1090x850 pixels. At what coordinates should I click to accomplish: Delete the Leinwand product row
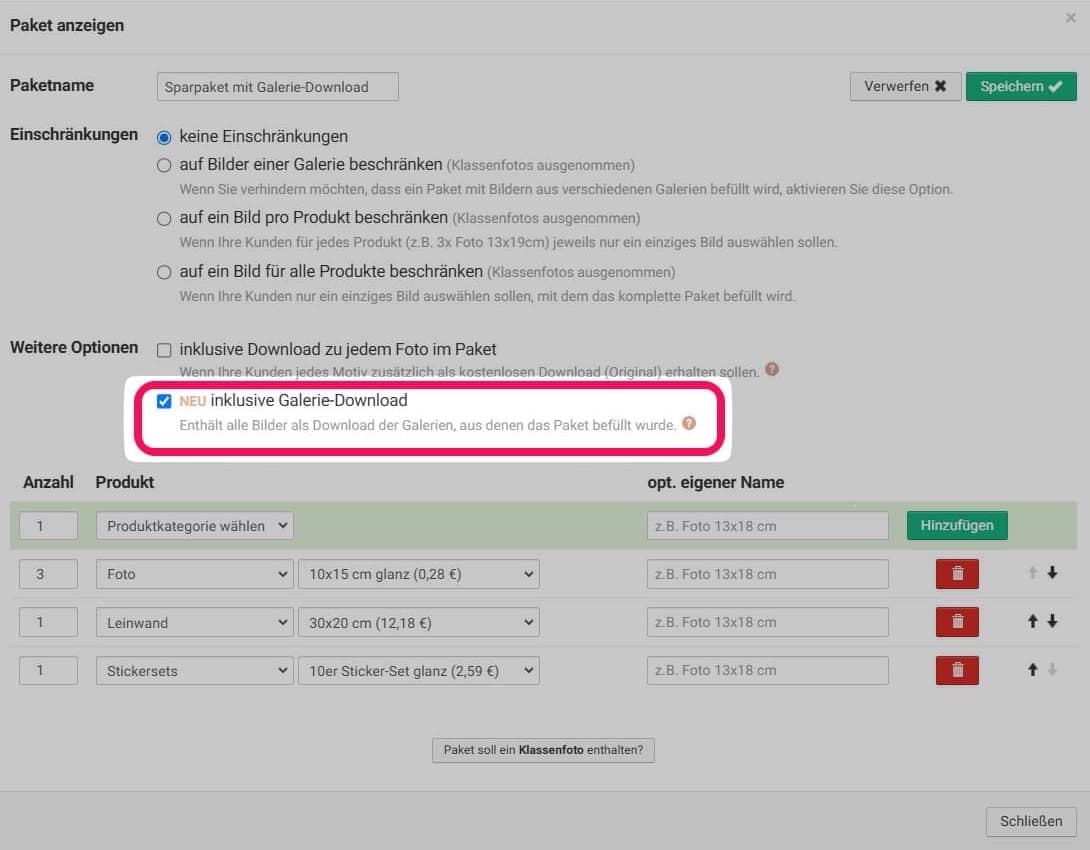pyautogui.click(x=957, y=622)
